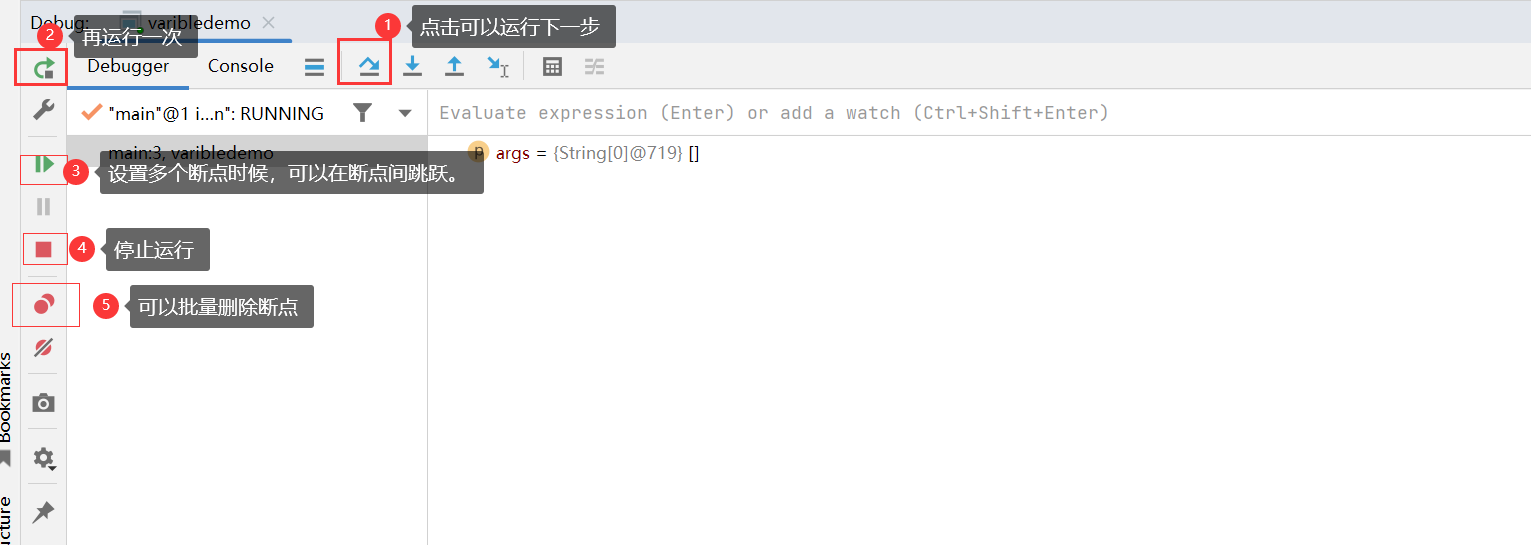This screenshot has width=1531, height=545.
Task: Open the Evaluate Expression calculator icon
Action: [x=552, y=67]
